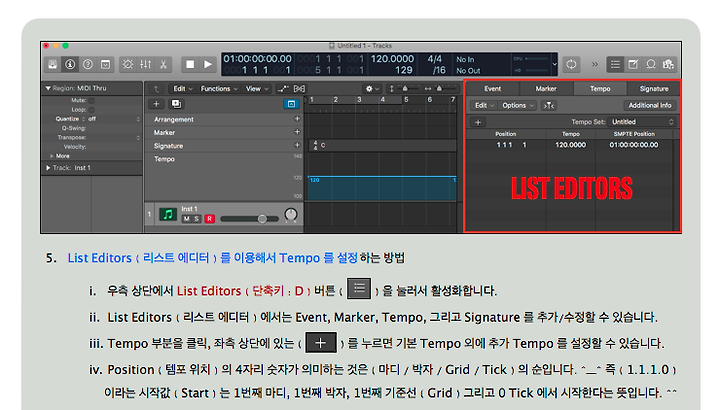
Task: Add an Arrangement marker with plus
Action: tap(297, 119)
